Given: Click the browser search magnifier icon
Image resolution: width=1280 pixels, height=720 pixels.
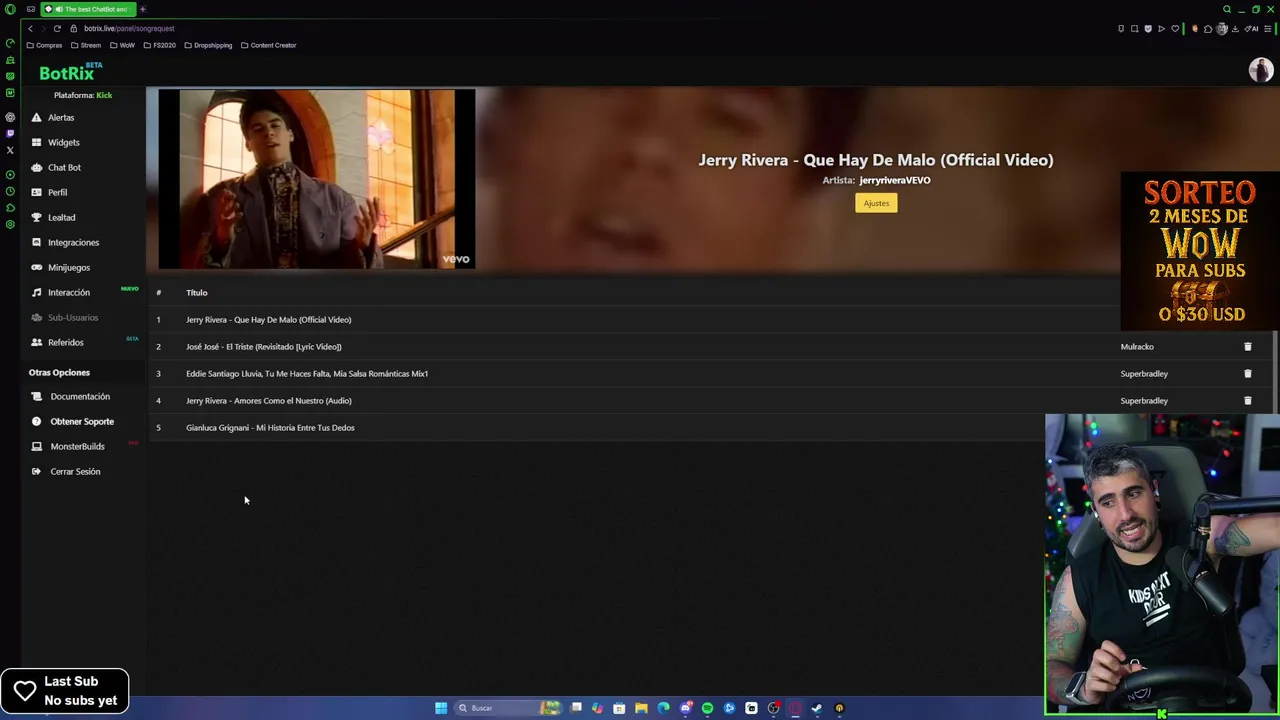Looking at the screenshot, I should pyautogui.click(x=1227, y=9).
